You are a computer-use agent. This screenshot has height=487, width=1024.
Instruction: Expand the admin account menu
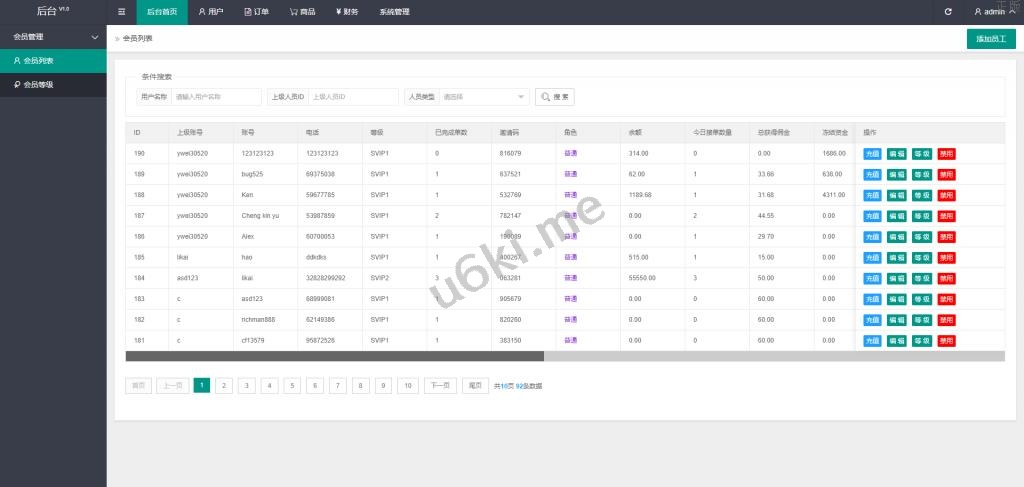[993, 12]
